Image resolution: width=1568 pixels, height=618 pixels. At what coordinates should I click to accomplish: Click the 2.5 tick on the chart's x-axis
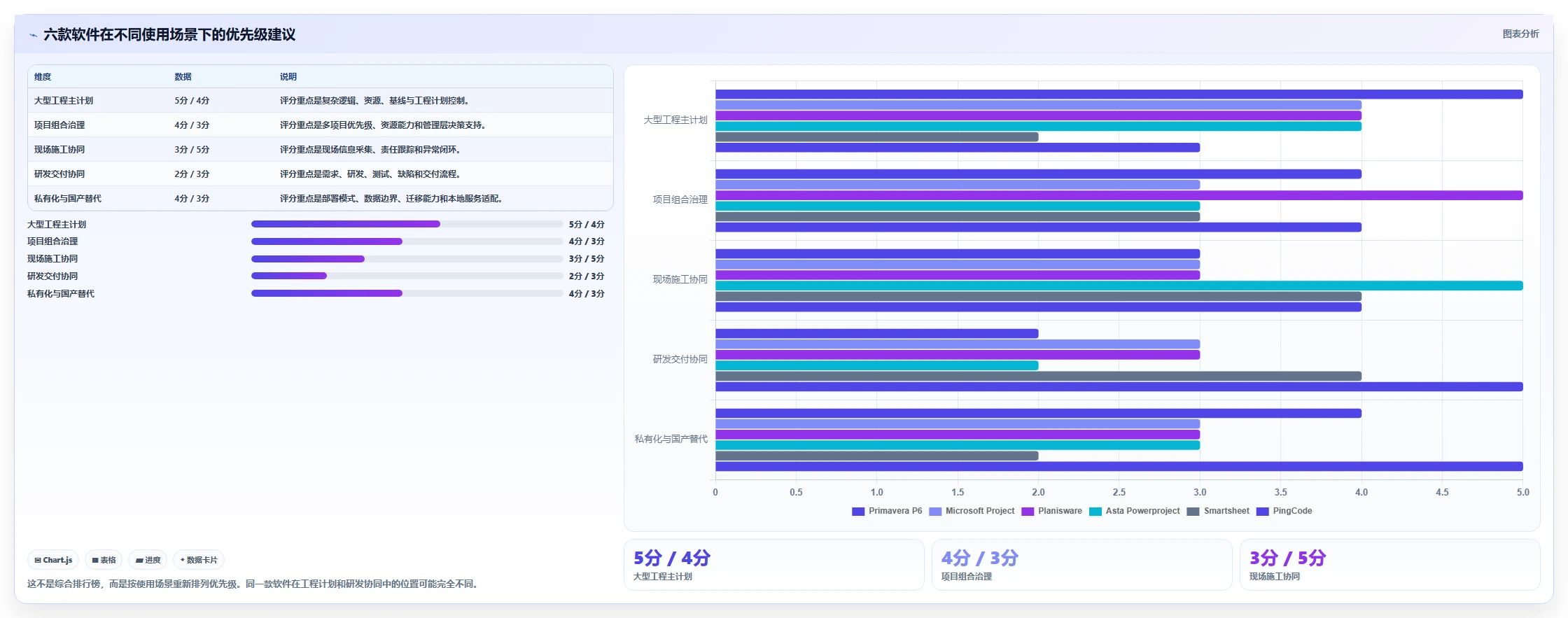pyautogui.click(x=1119, y=492)
